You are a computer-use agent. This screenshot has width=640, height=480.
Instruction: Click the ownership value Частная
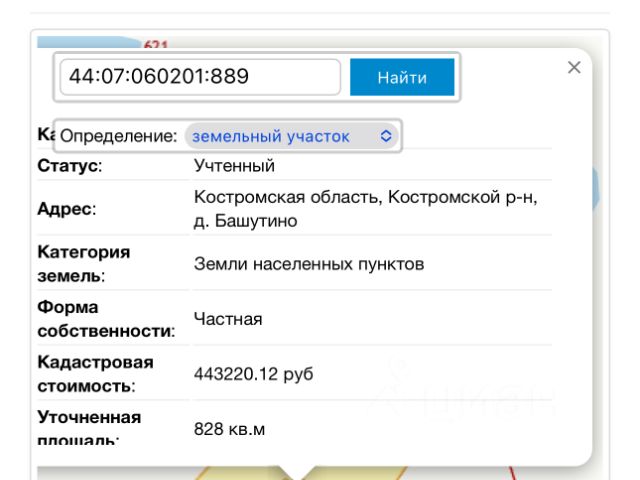click(228, 319)
